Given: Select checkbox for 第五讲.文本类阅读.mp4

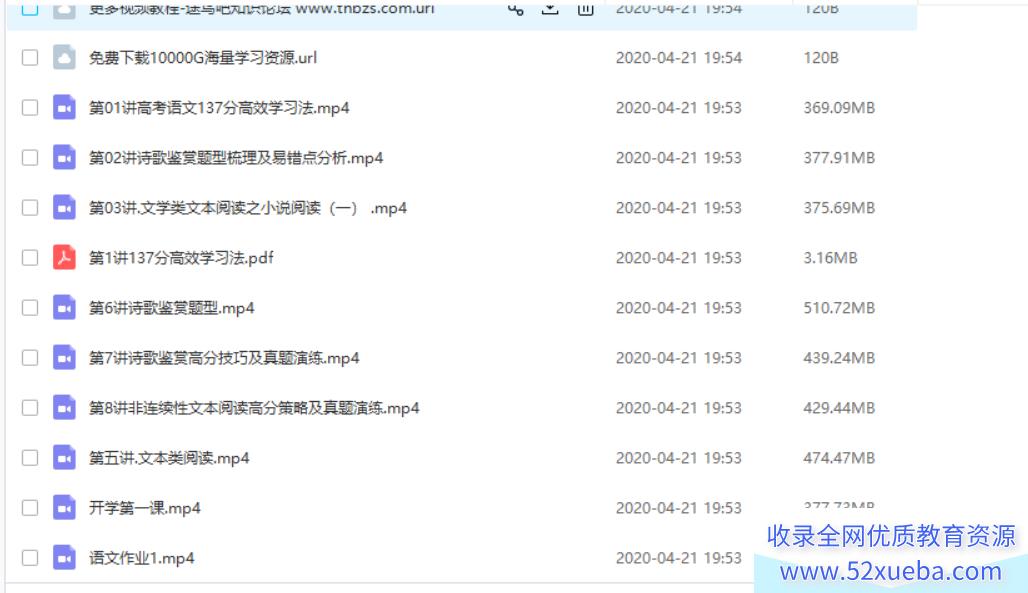Looking at the screenshot, I should pos(30,458).
